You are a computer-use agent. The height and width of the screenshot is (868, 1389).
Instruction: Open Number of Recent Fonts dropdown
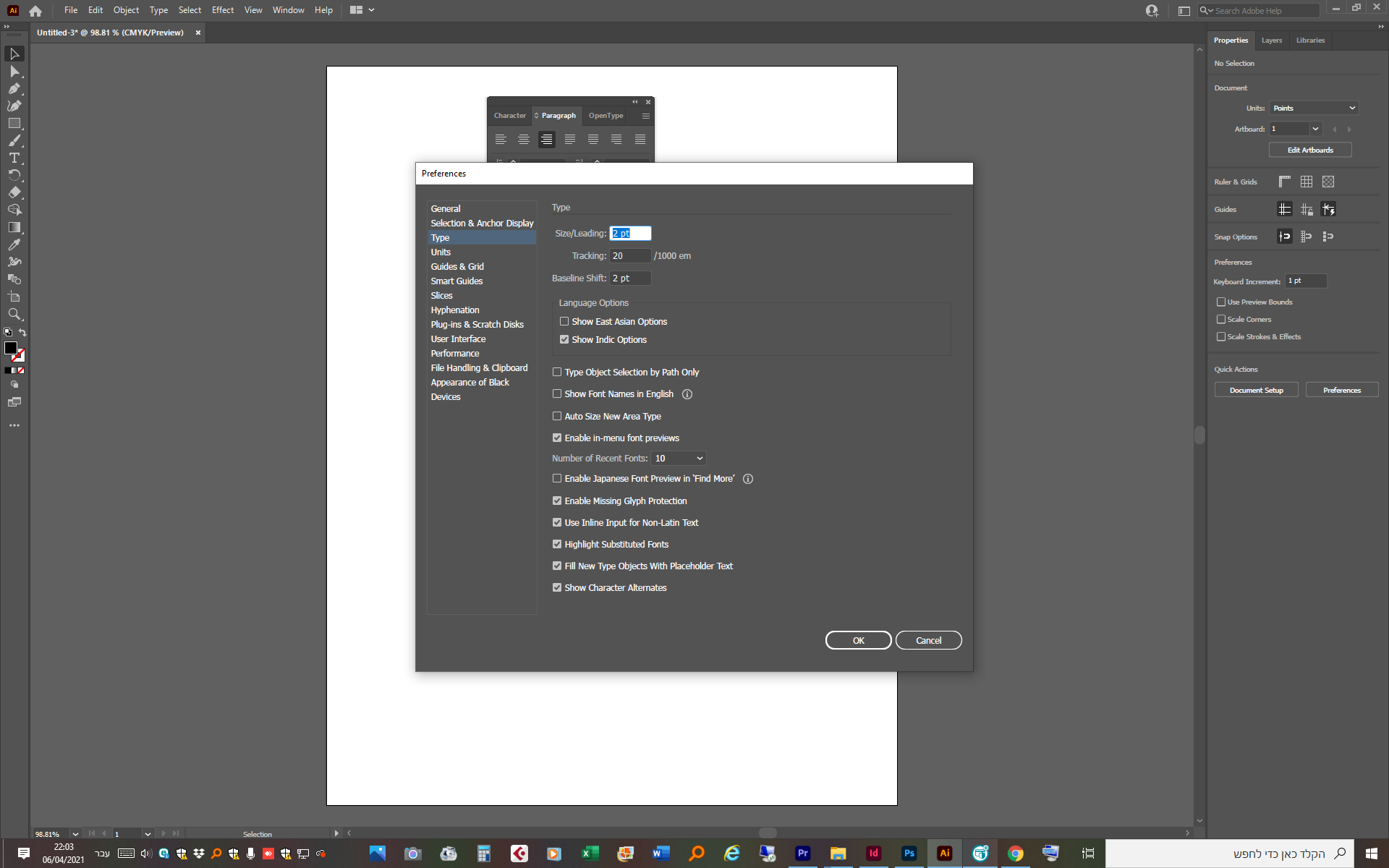pyautogui.click(x=679, y=458)
